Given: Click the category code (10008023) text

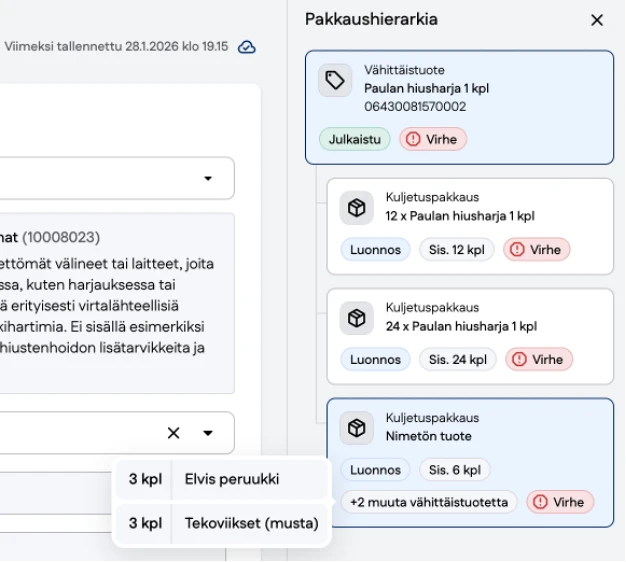Looking at the screenshot, I should click(61, 237).
